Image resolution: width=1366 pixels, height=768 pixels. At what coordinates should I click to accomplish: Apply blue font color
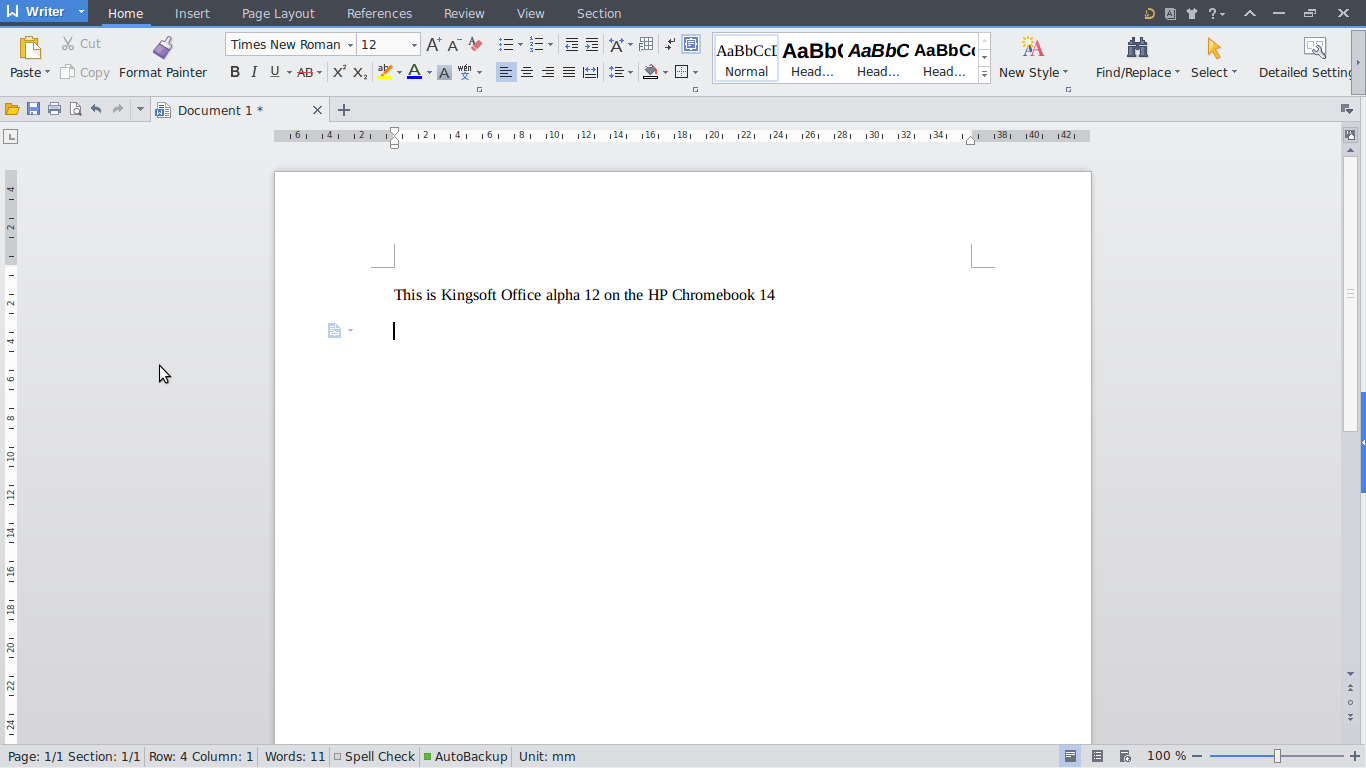(x=414, y=72)
